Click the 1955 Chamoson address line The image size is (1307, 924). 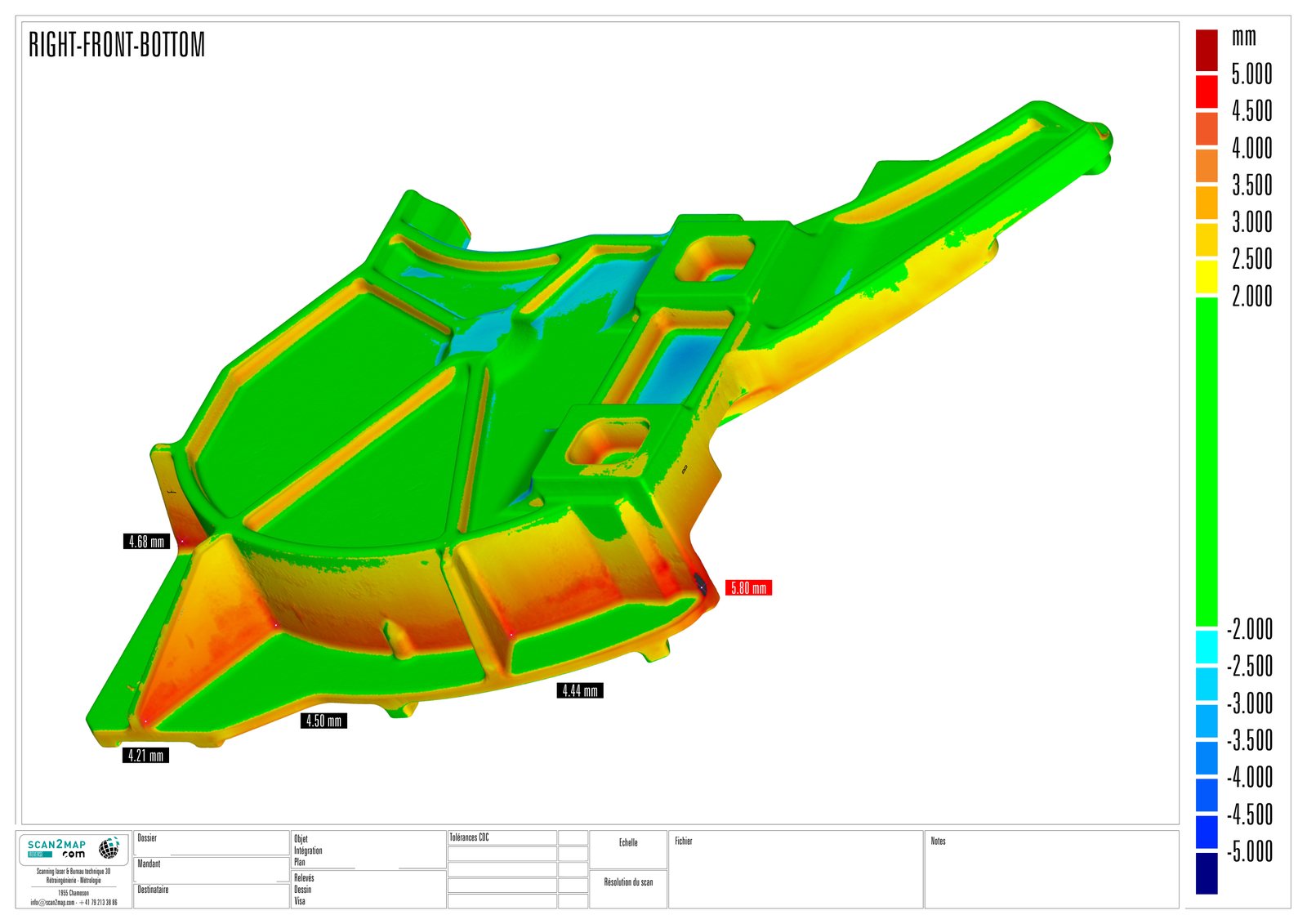point(74,893)
